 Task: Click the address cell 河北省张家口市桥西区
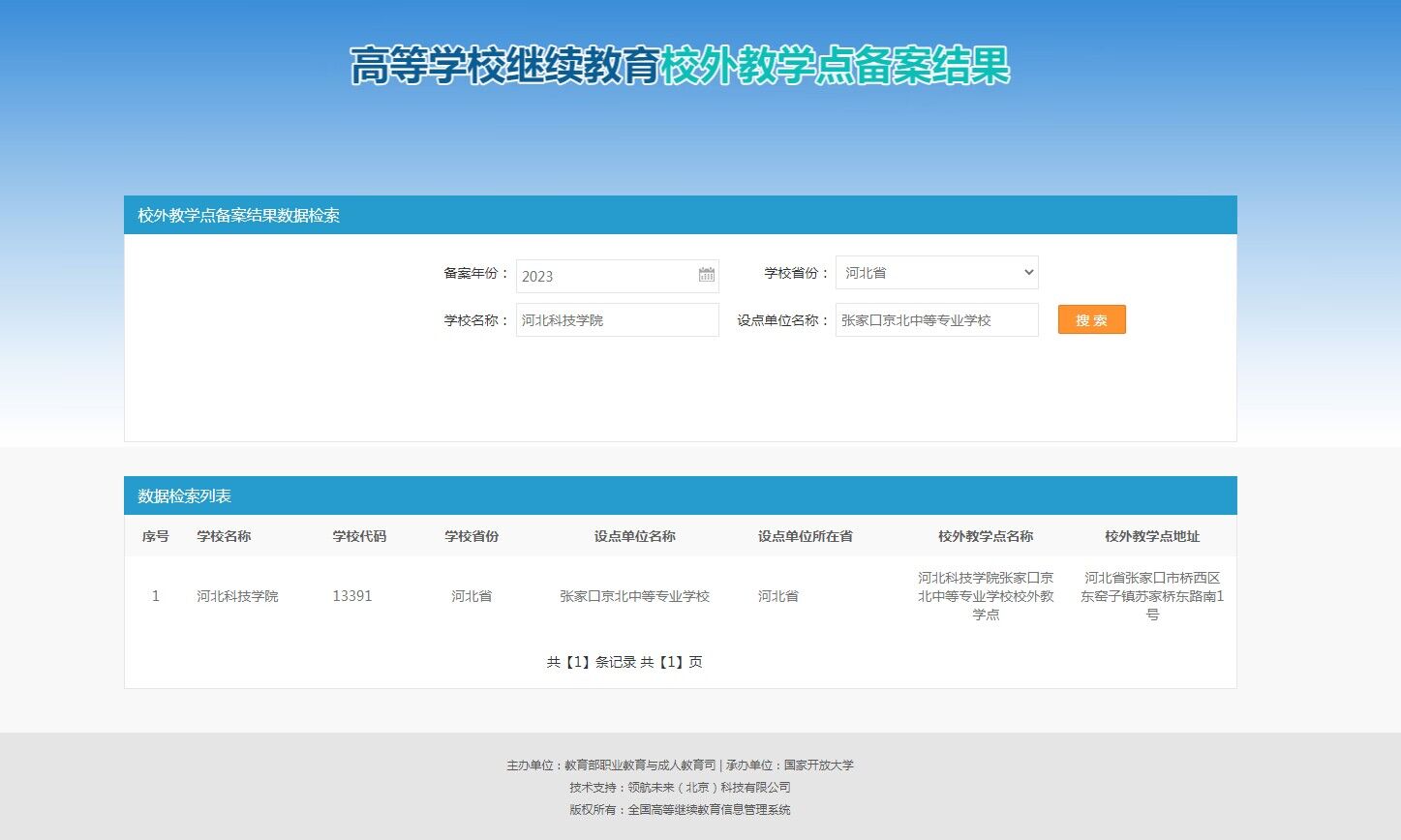point(1152,596)
